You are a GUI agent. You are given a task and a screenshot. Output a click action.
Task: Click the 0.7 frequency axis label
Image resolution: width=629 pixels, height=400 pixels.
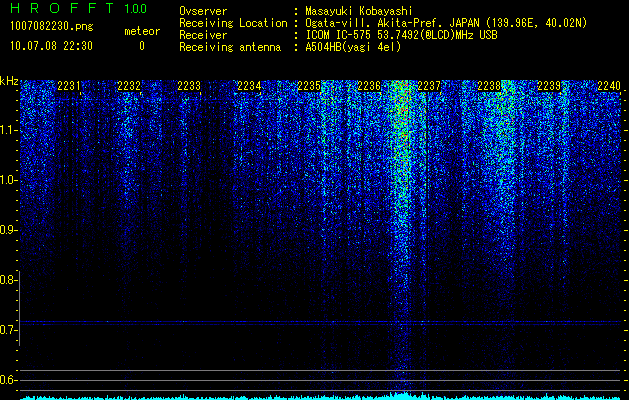[x=8, y=330]
